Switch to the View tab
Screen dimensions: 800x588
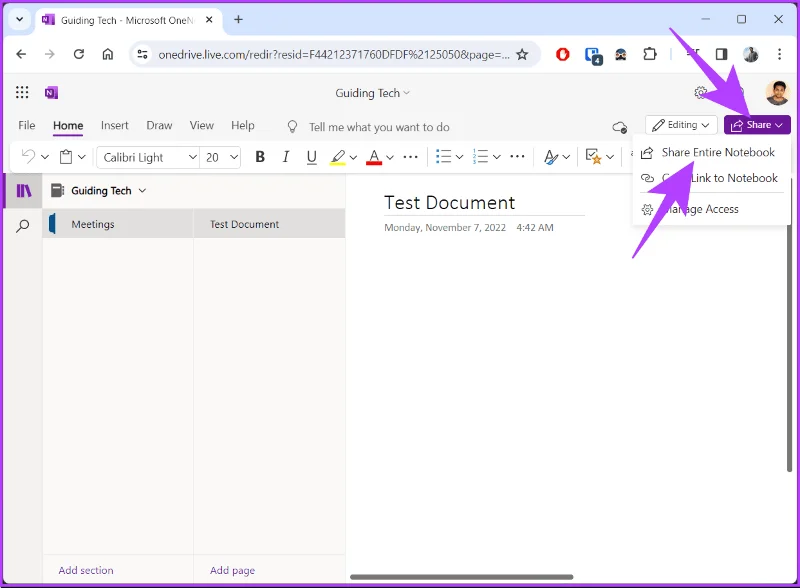(202, 126)
